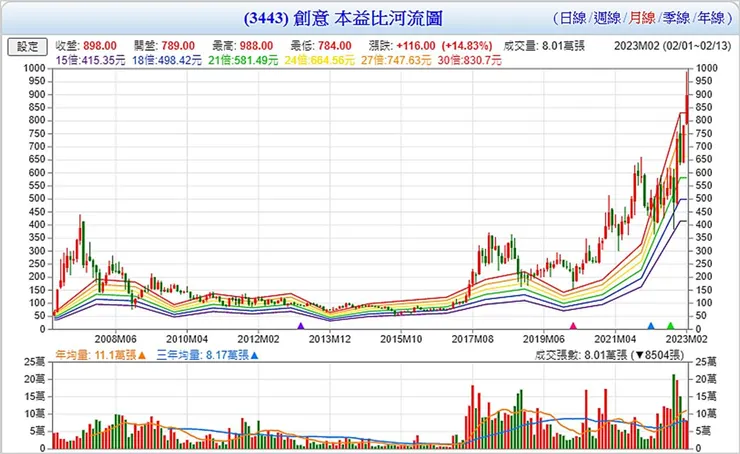Switch to 年線 yearly chart

click(x=711, y=18)
